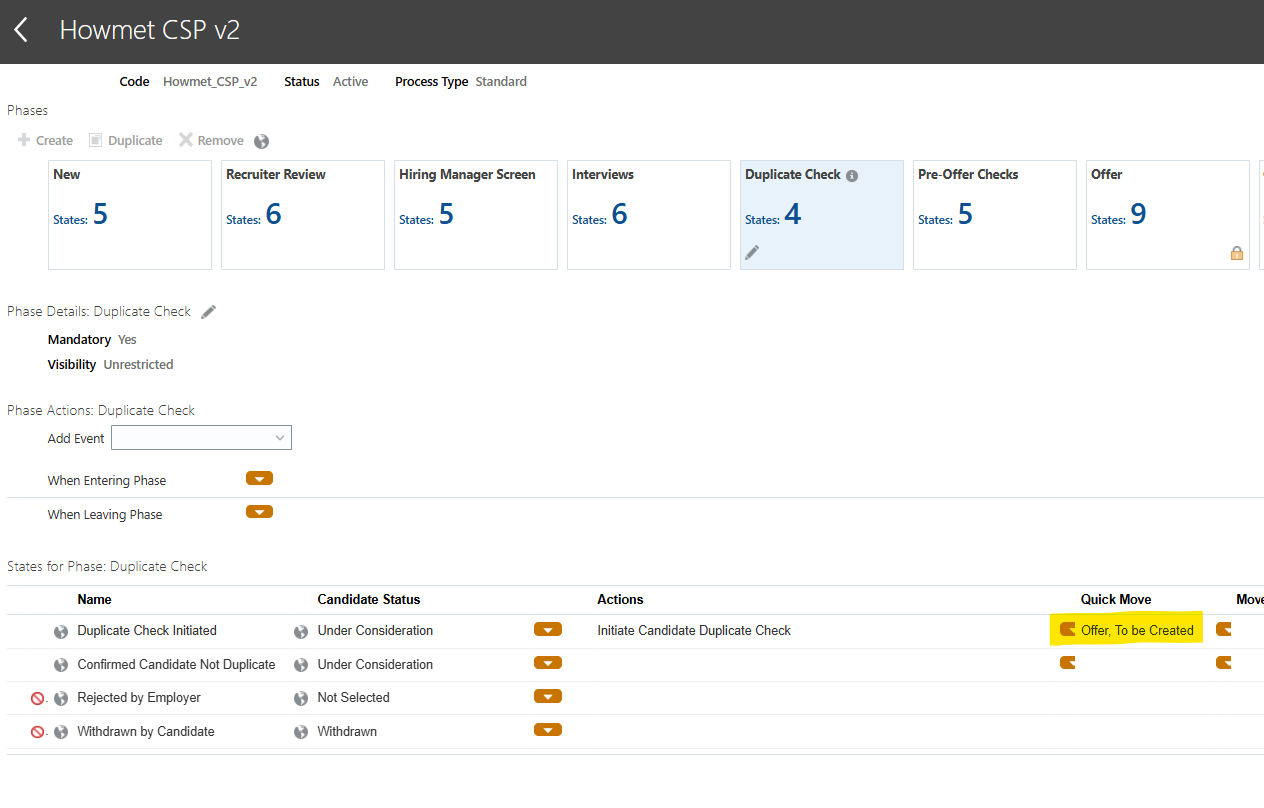Select the Hiring Manager Screen phase card

pyautogui.click(x=476, y=215)
